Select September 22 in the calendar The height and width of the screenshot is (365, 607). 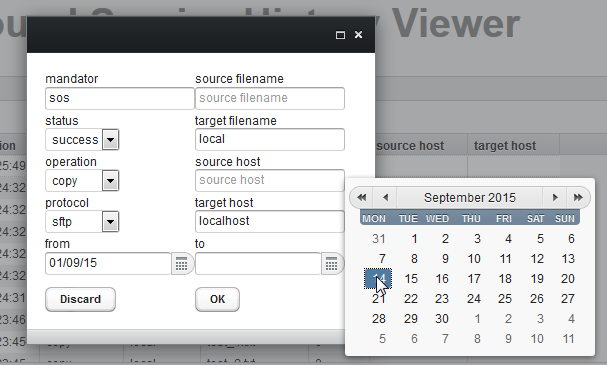[x=410, y=299]
